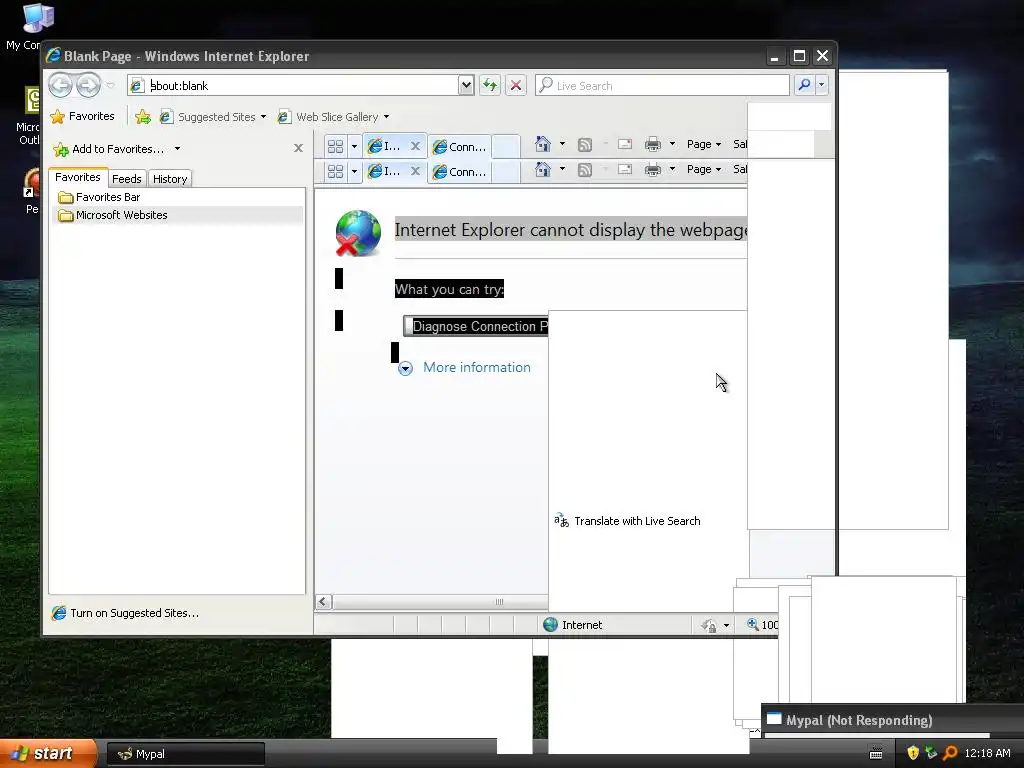Click the Home icon in the upper command bar
Viewport: 1024px width, 768px height.
pyautogui.click(x=543, y=144)
